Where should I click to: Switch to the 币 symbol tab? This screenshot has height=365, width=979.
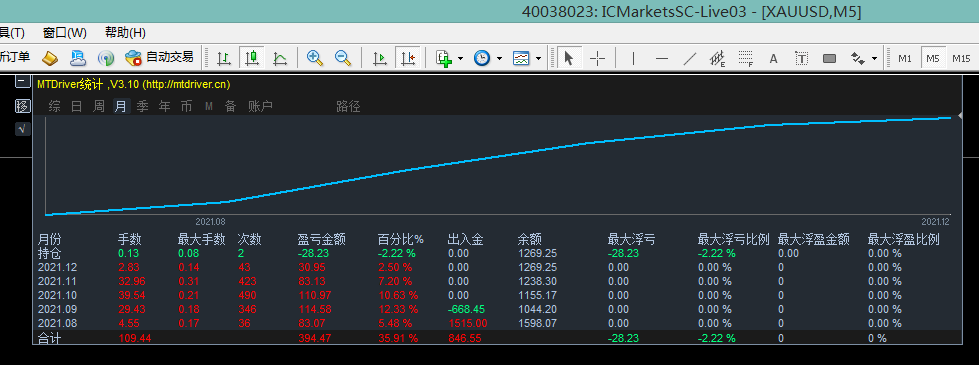[x=186, y=107]
